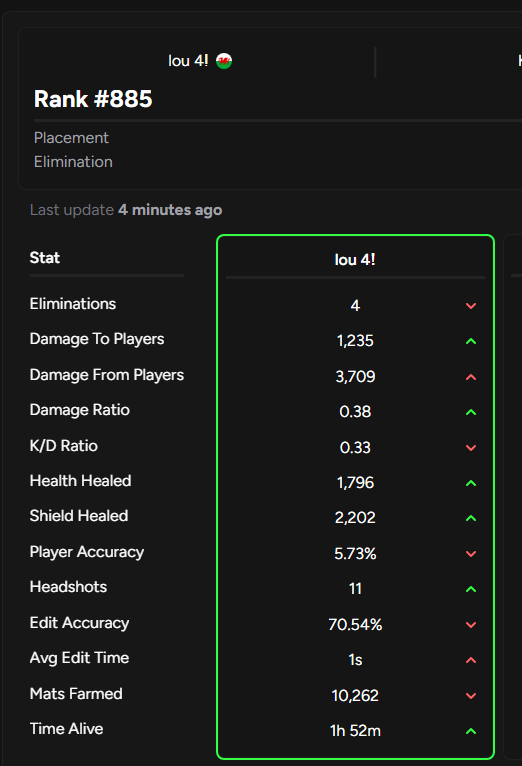Click the green up arrow for Damage To Players
Screen dimensions: 522x766
click(x=471, y=341)
